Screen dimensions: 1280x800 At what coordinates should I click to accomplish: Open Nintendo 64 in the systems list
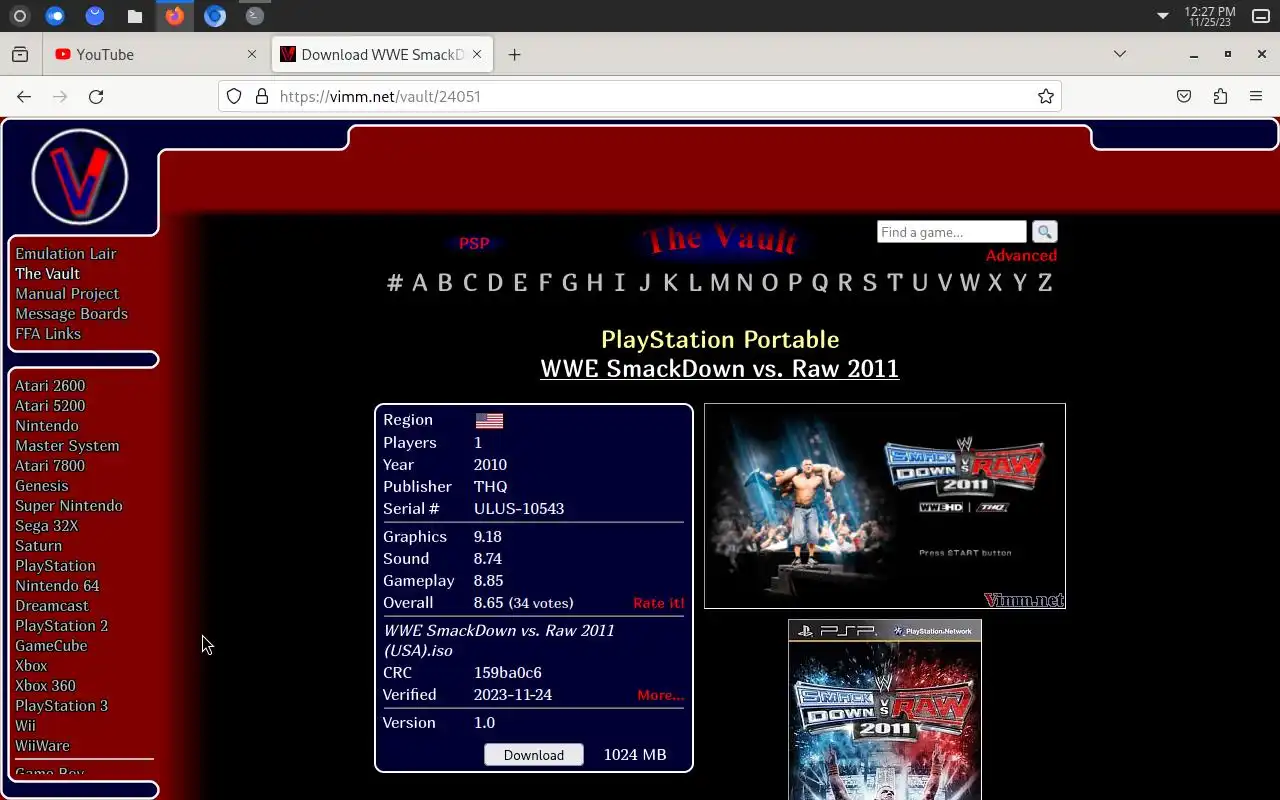57,586
